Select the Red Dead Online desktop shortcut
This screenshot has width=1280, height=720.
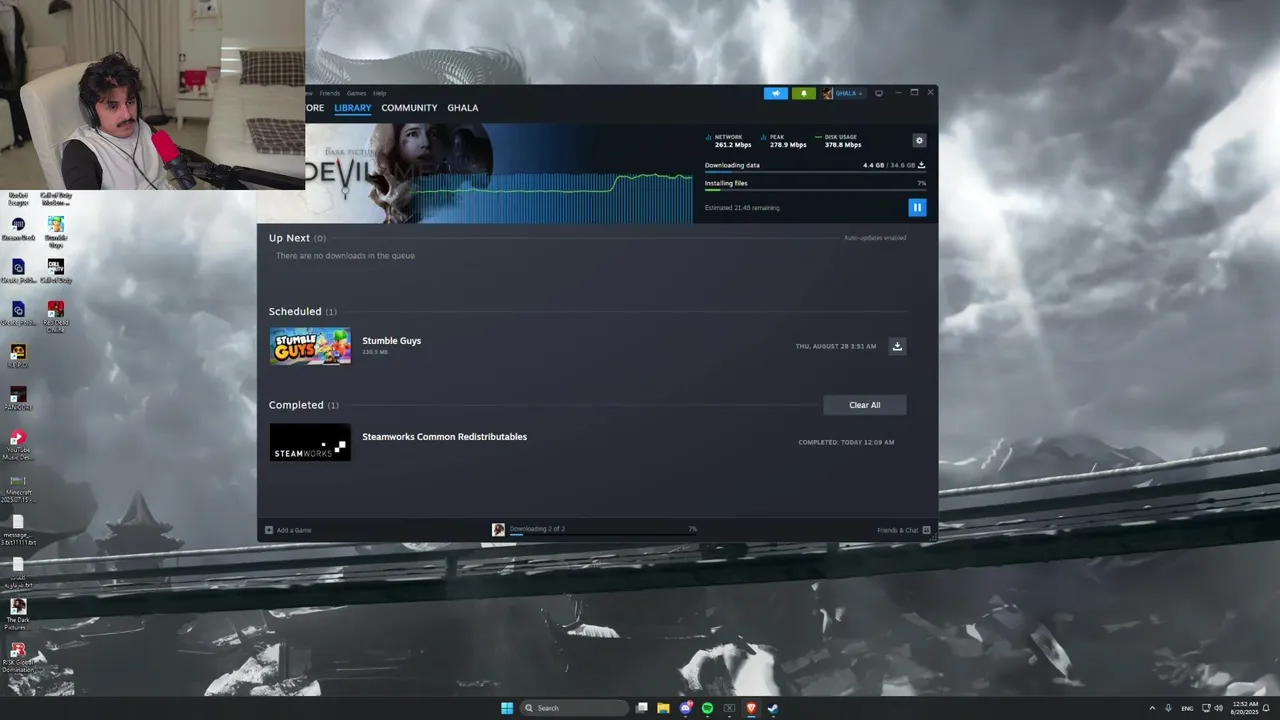tap(56, 317)
